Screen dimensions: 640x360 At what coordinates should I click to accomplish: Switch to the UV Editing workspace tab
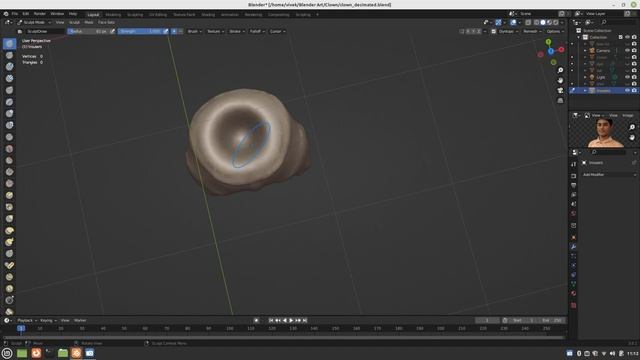coord(158,15)
